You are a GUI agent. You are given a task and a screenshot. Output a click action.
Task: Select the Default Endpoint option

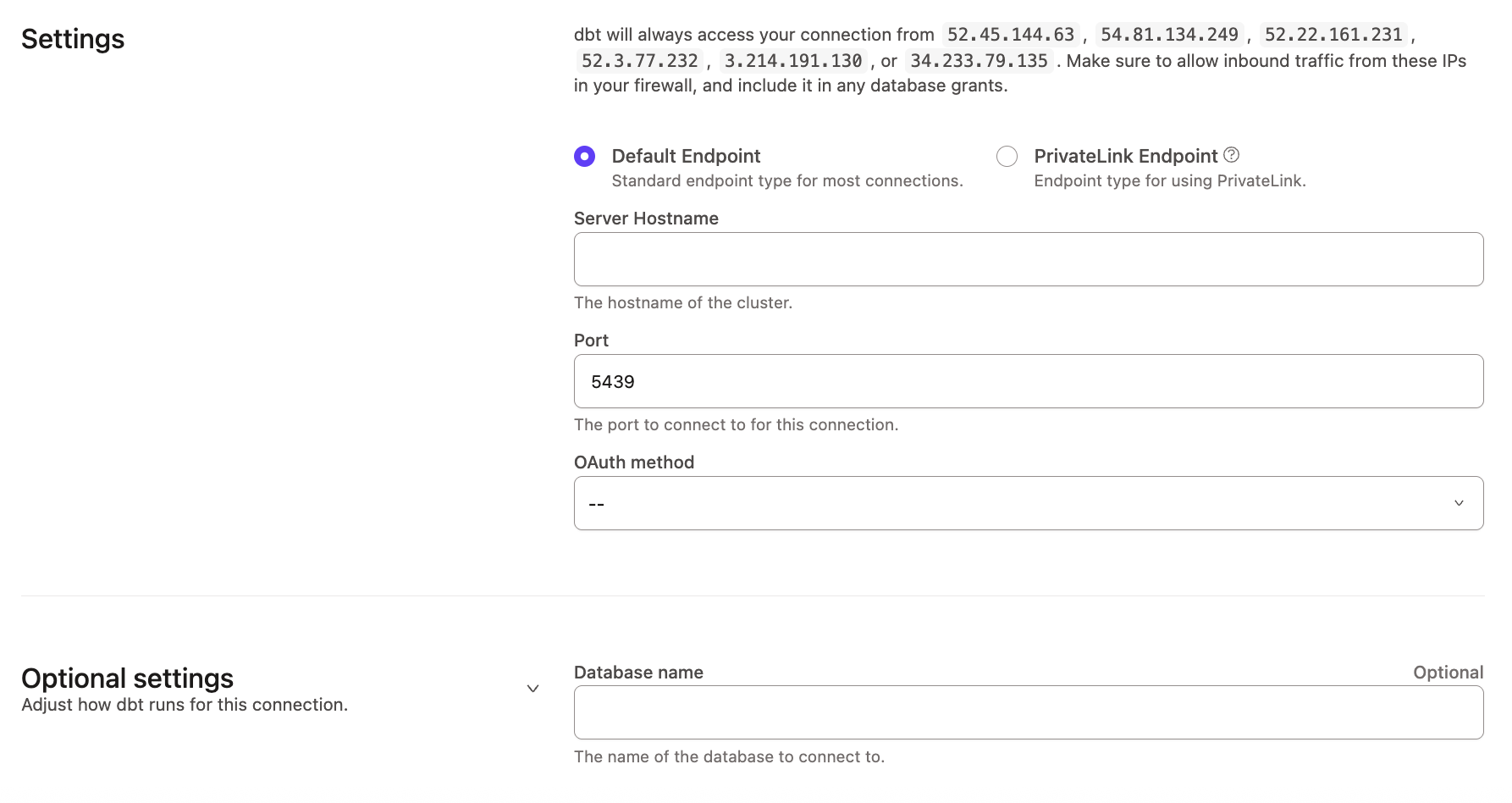584,156
